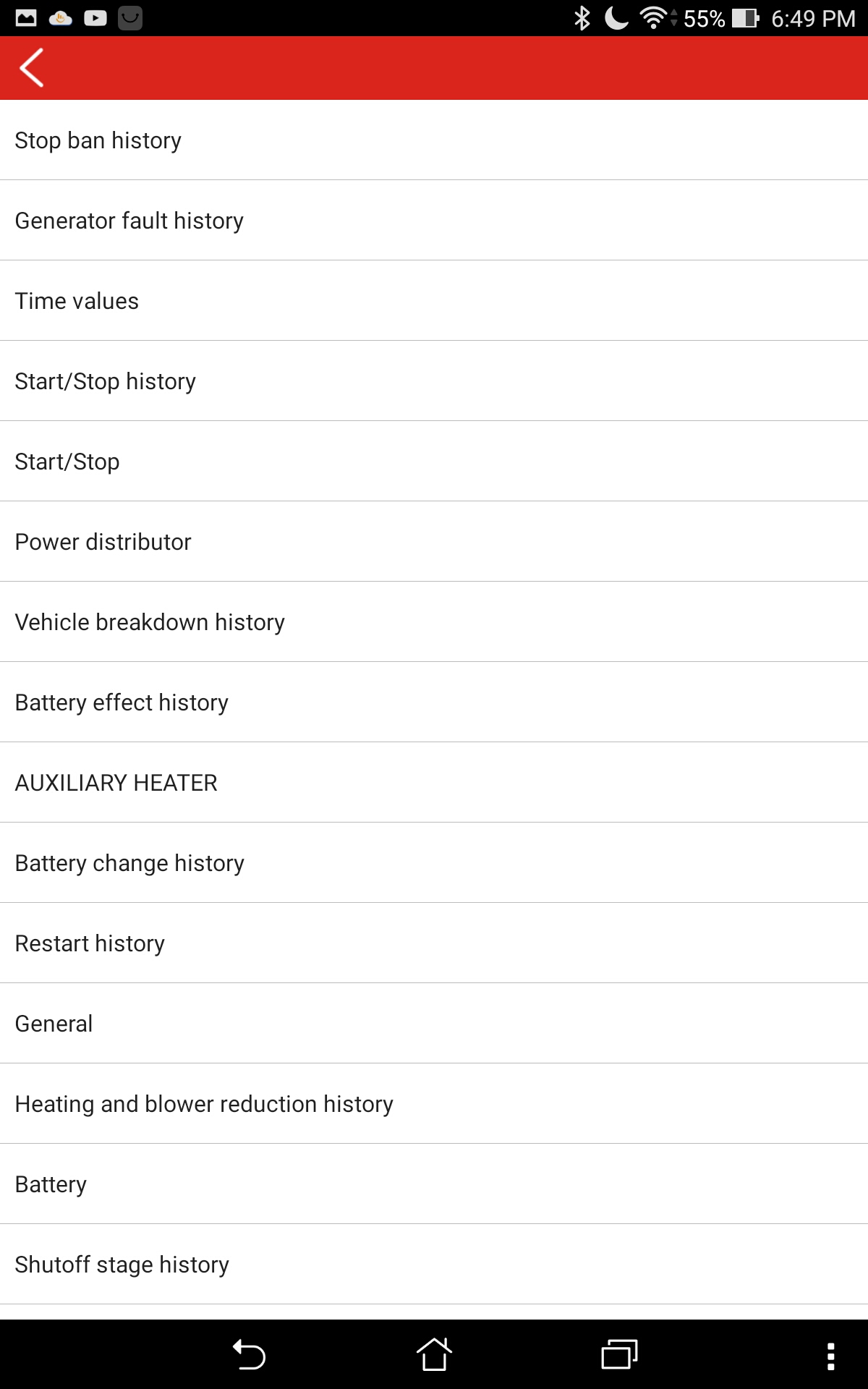Open the recent apps overview button
The width and height of the screenshot is (868, 1389).
619,1354
